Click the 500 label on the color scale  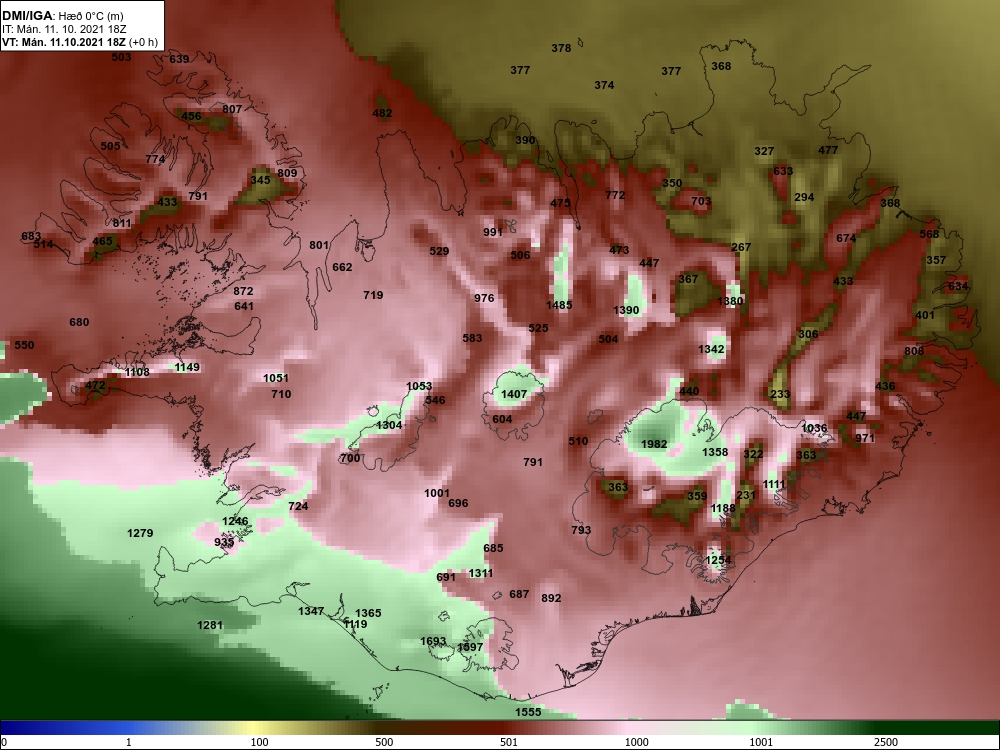pos(384,742)
